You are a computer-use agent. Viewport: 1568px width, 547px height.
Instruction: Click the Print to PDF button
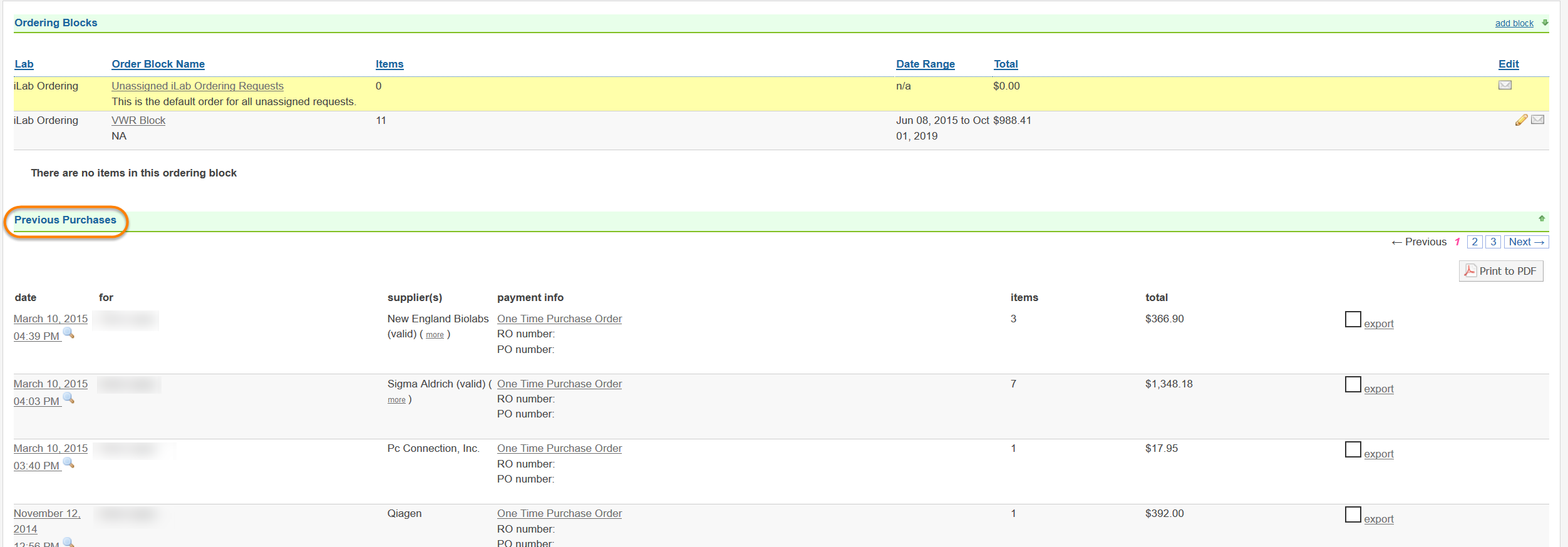tap(1501, 271)
